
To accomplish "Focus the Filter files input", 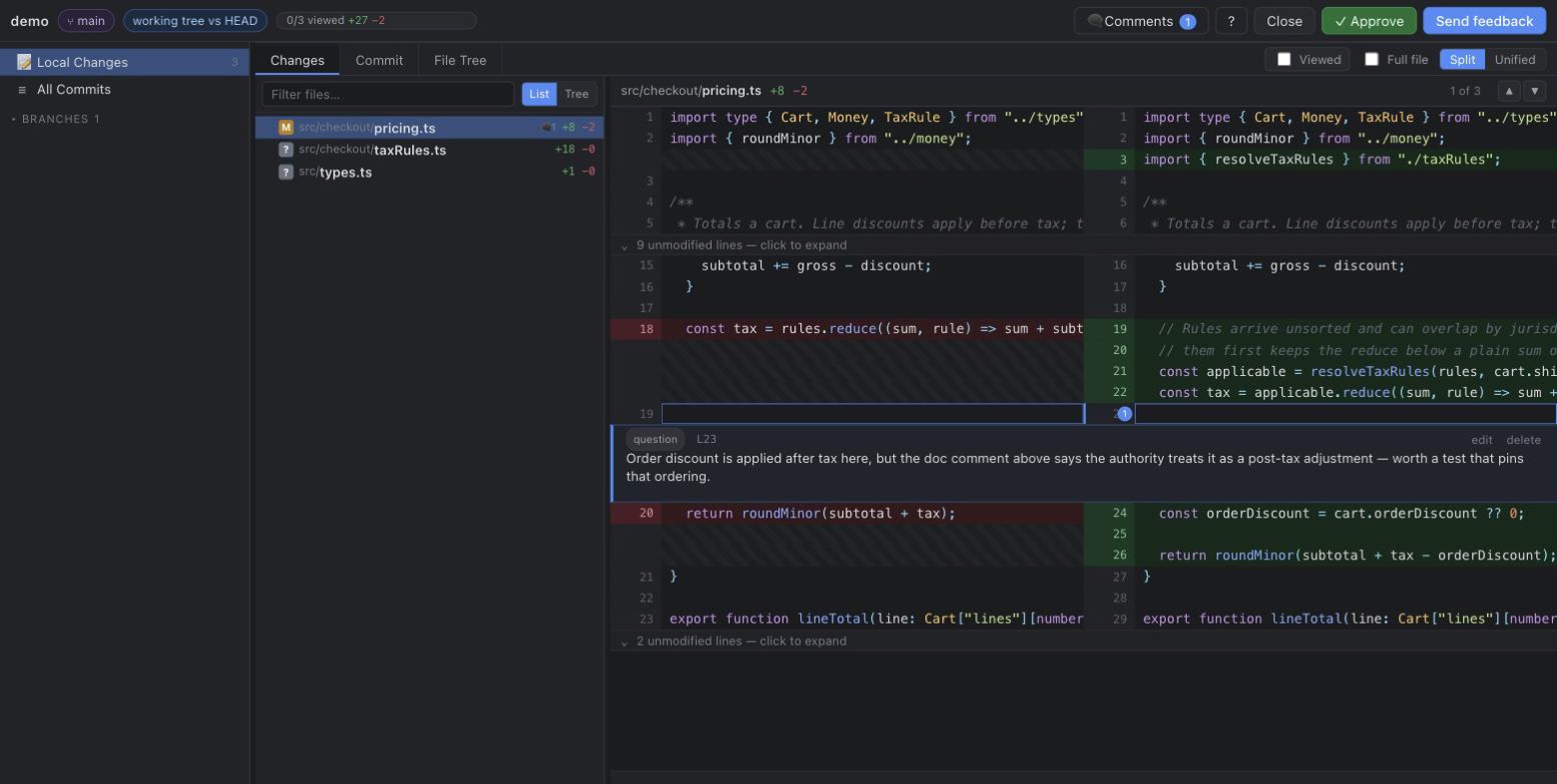I will coord(388,94).
